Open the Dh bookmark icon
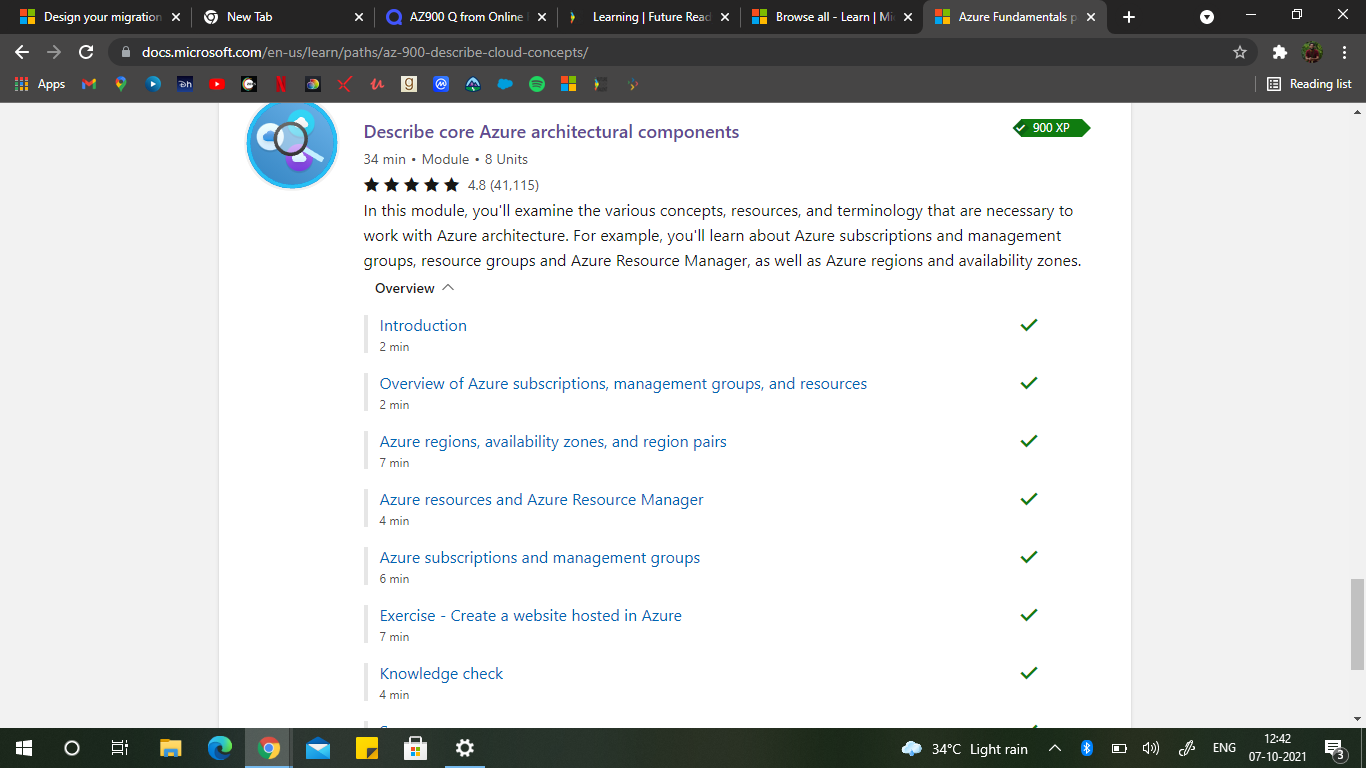1366x768 pixels. pyautogui.click(x=185, y=84)
